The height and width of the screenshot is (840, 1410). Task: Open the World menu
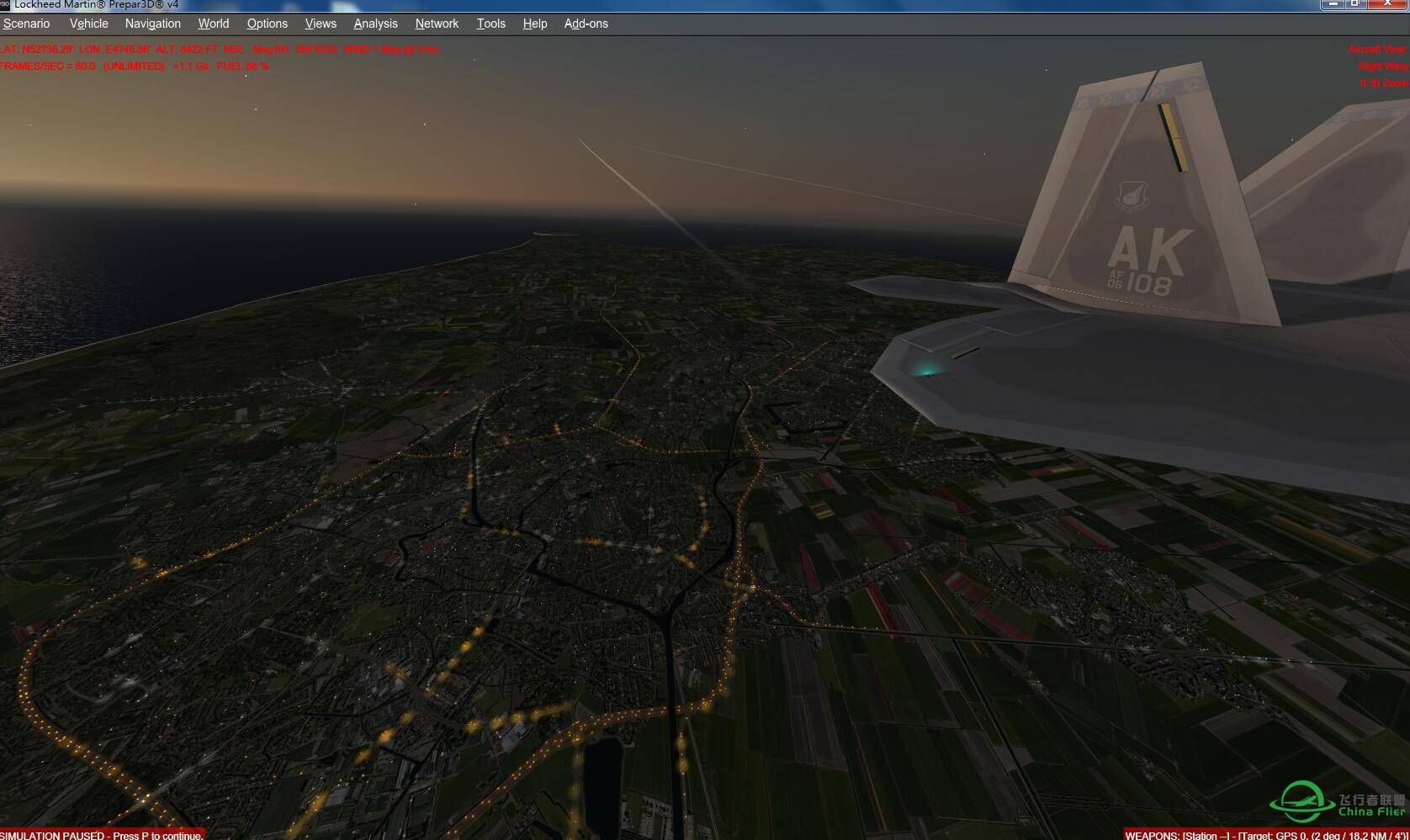click(x=213, y=24)
